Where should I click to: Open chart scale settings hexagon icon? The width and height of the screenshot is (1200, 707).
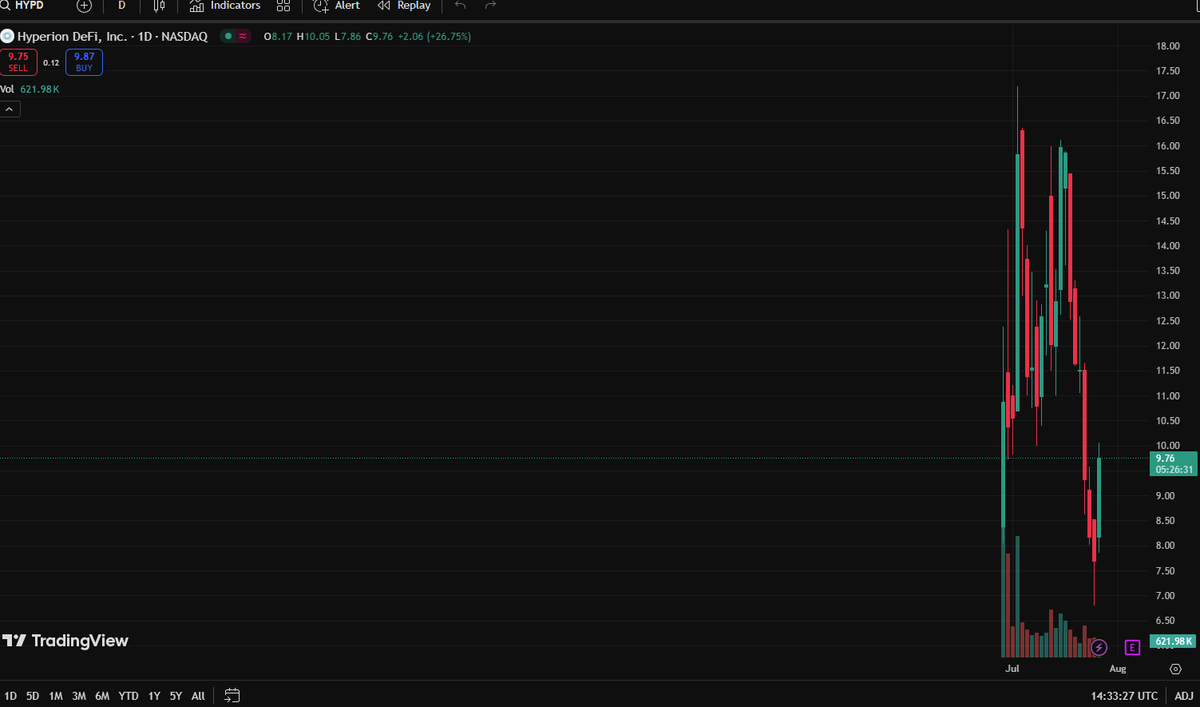(1174, 668)
